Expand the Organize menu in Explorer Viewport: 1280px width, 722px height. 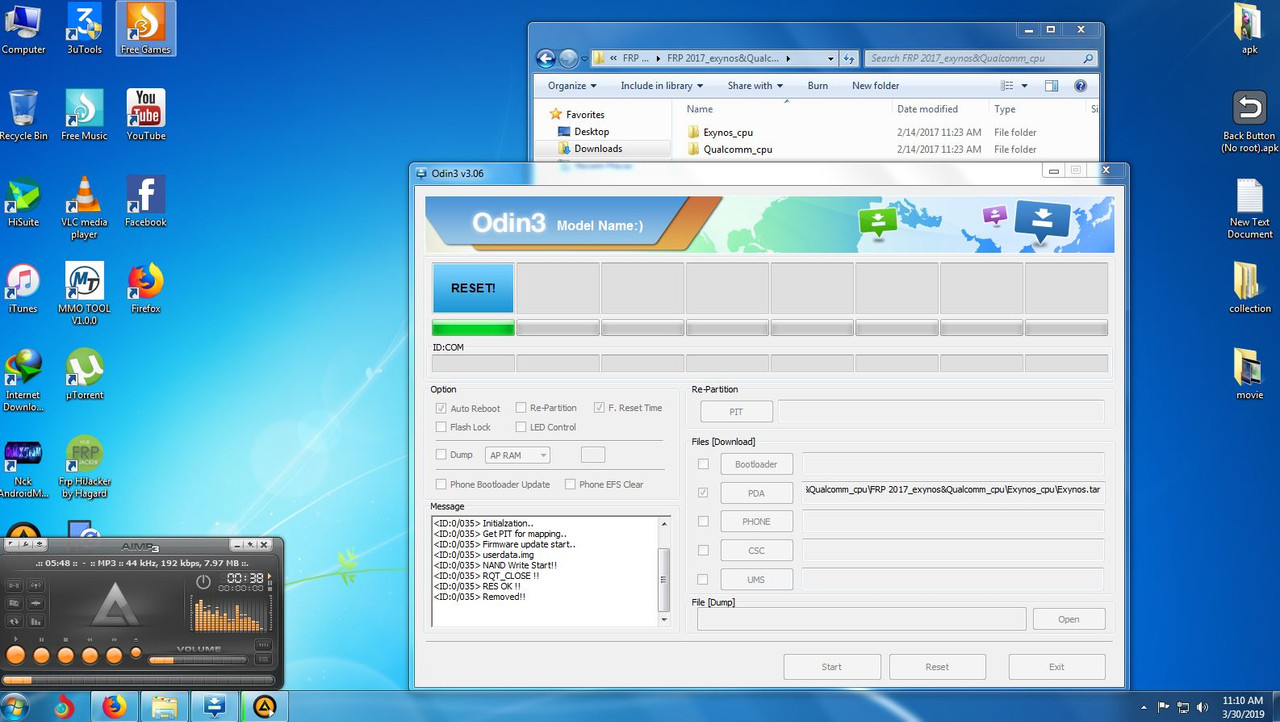(x=571, y=86)
